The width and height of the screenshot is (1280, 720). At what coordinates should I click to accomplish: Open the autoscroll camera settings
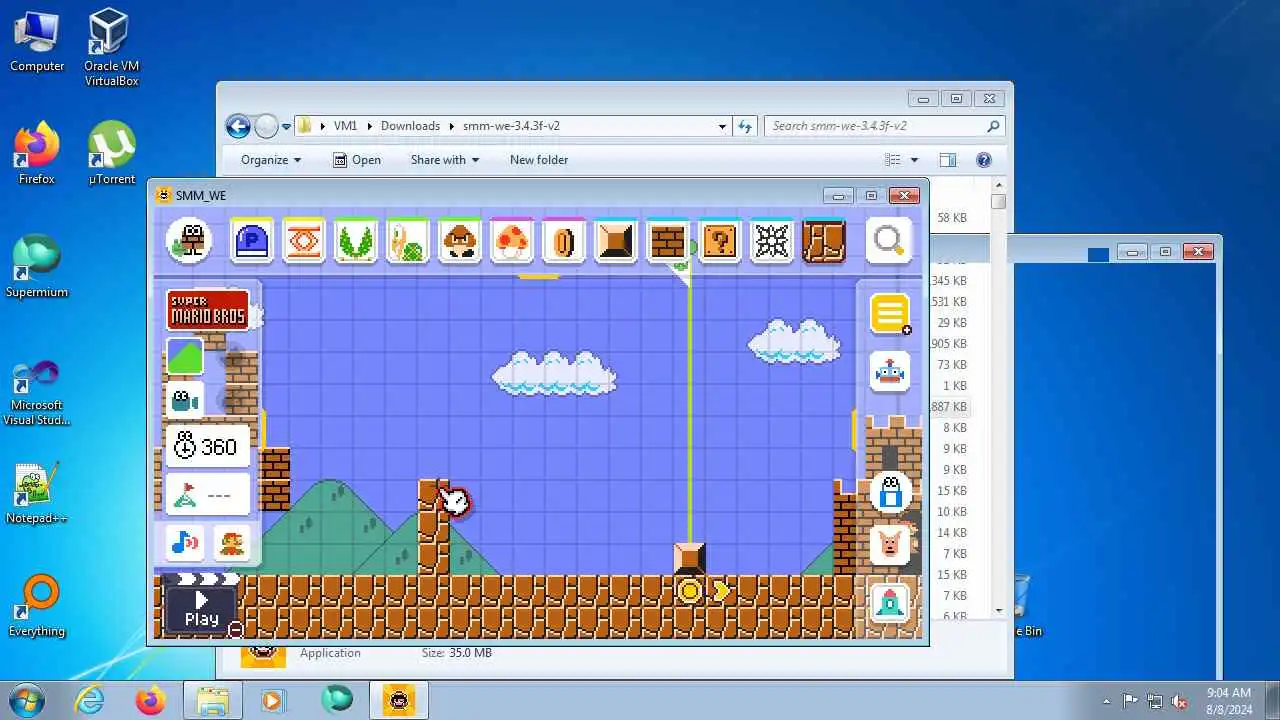pyautogui.click(x=185, y=401)
